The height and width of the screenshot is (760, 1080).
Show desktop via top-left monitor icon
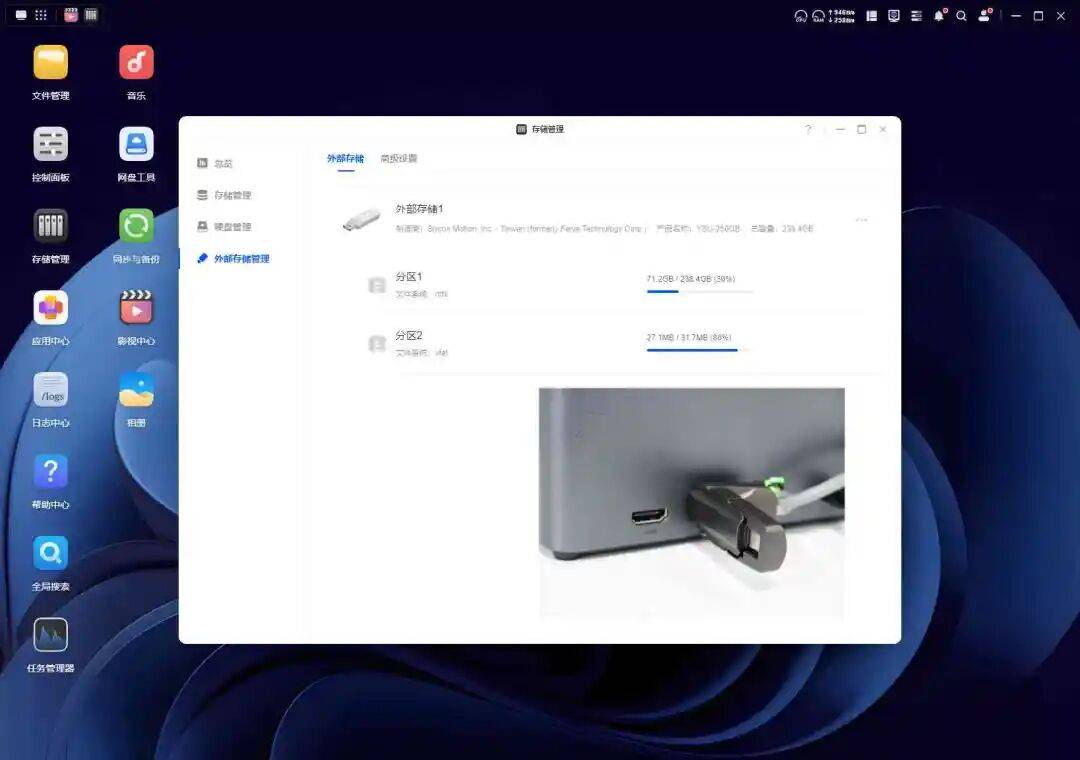pos(21,15)
